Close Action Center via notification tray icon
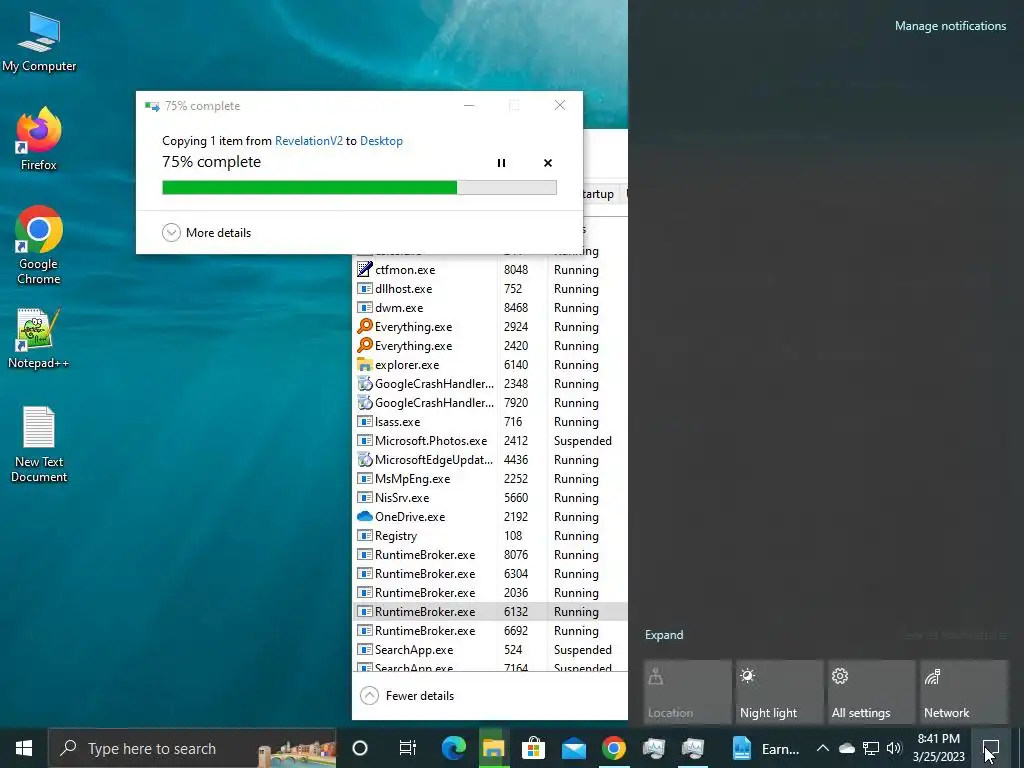 [991, 748]
